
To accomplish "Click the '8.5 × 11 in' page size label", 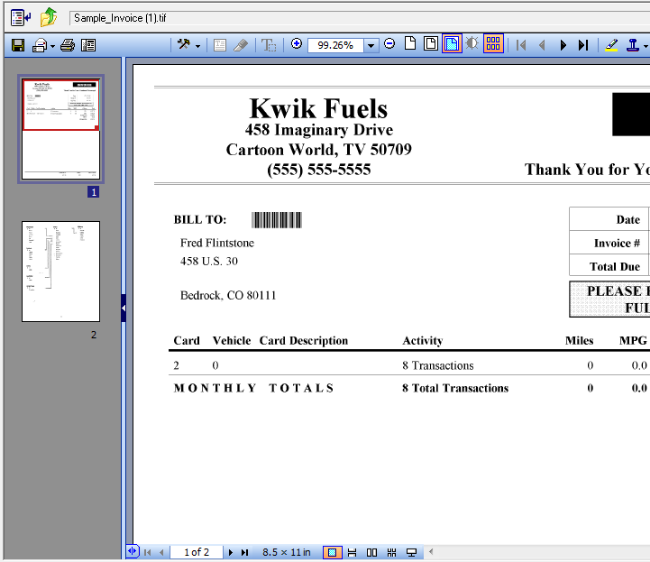I will point(286,552).
